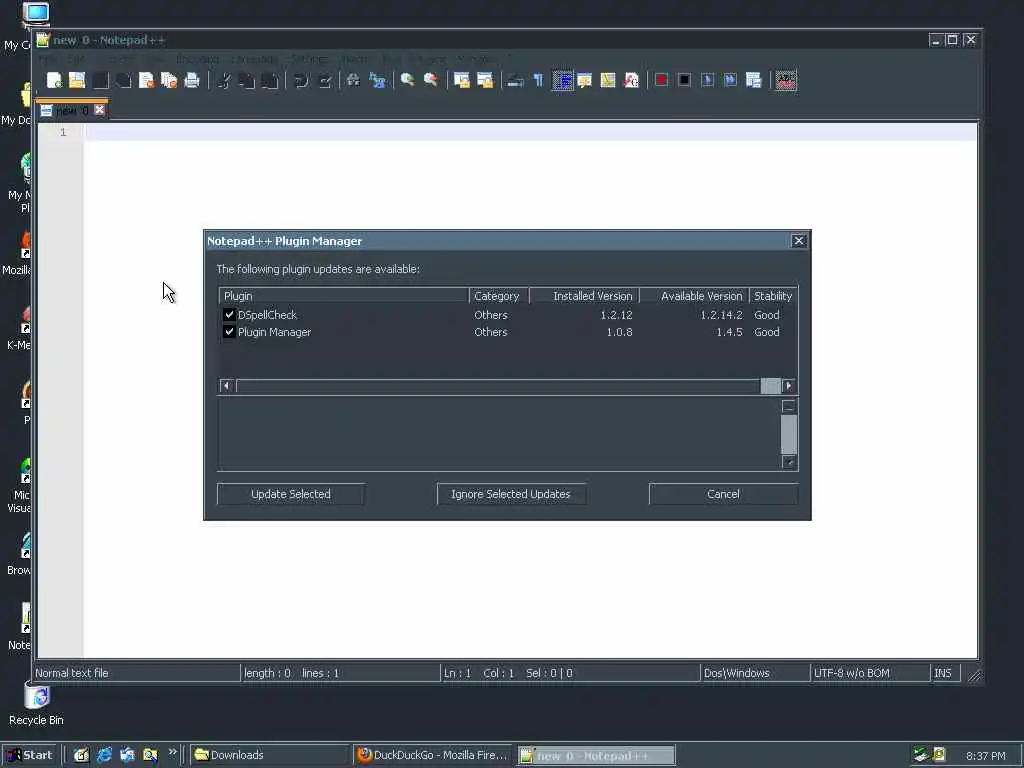Image resolution: width=1024 pixels, height=768 pixels.
Task: Create a new document from the toolbar
Action: pyautogui.click(x=54, y=80)
